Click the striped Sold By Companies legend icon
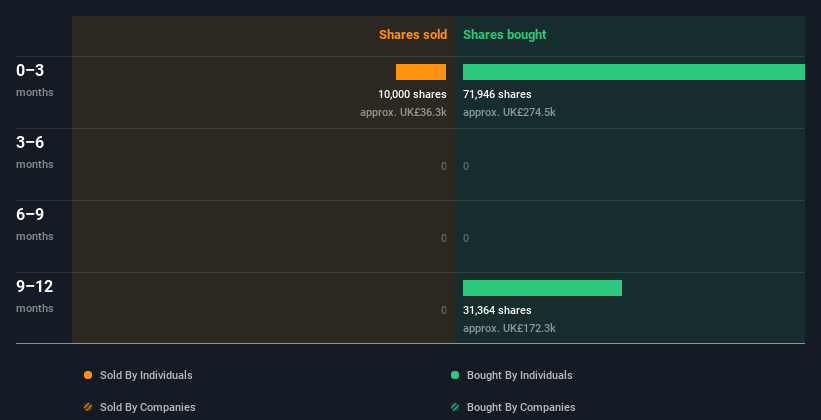 pos(88,407)
